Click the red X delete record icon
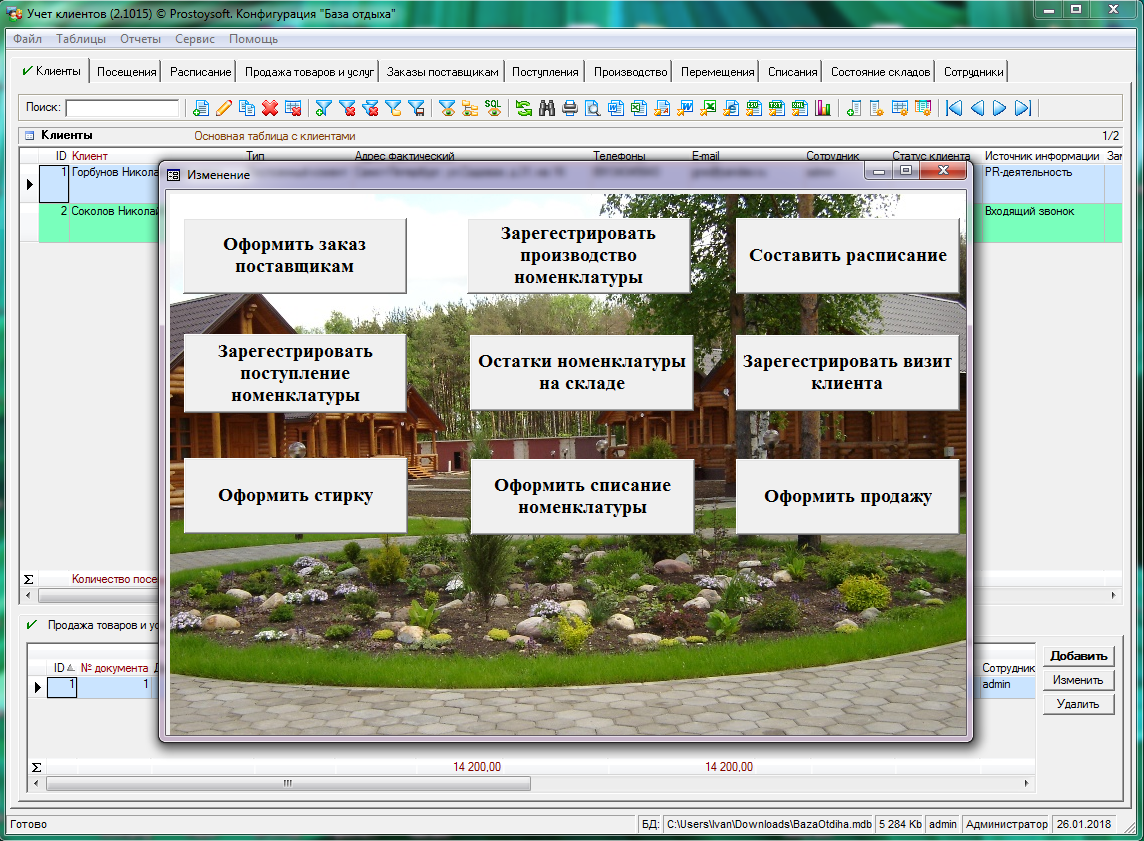 click(269, 108)
